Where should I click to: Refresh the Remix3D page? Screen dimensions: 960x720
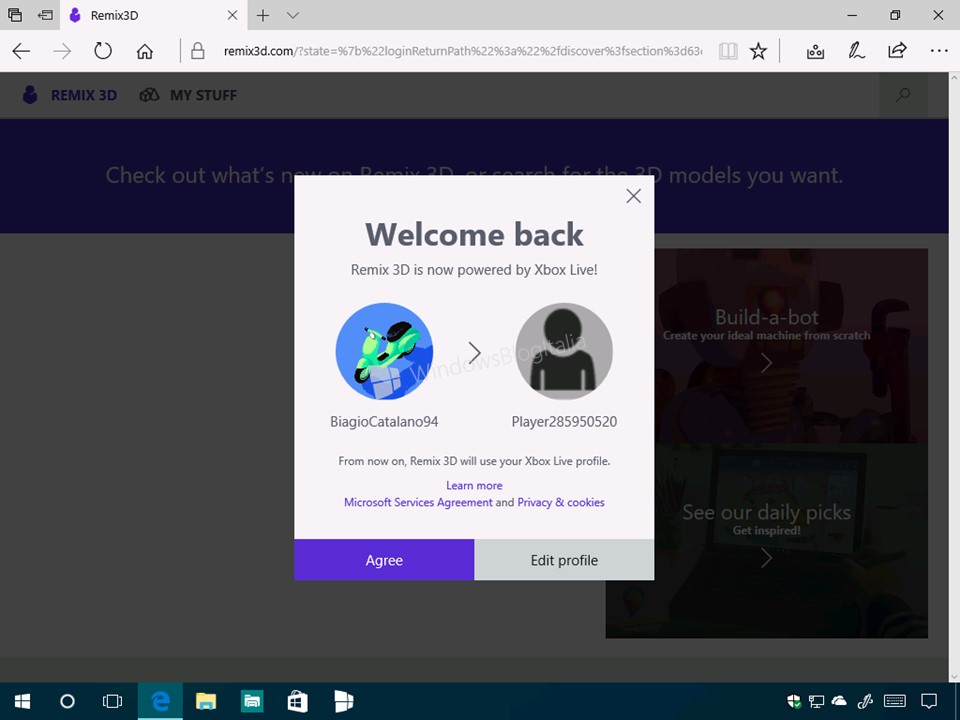point(103,51)
